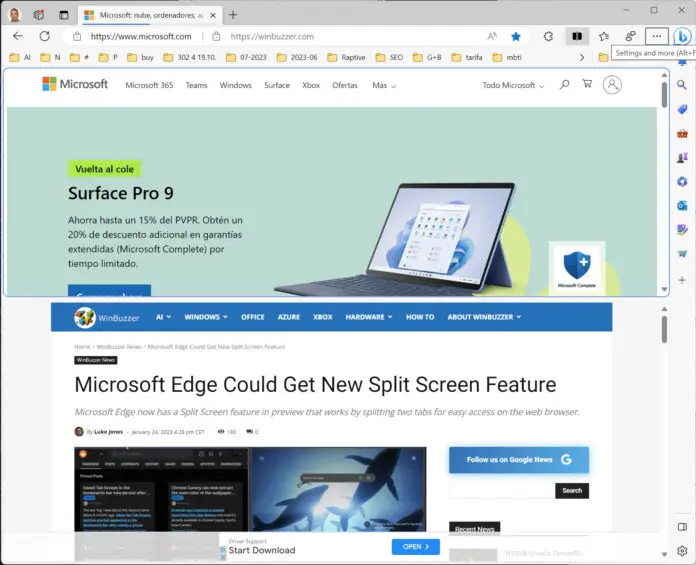Open AZURE in WinBuzzer nav
The width and height of the screenshot is (696, 565).
coord(289,317)
